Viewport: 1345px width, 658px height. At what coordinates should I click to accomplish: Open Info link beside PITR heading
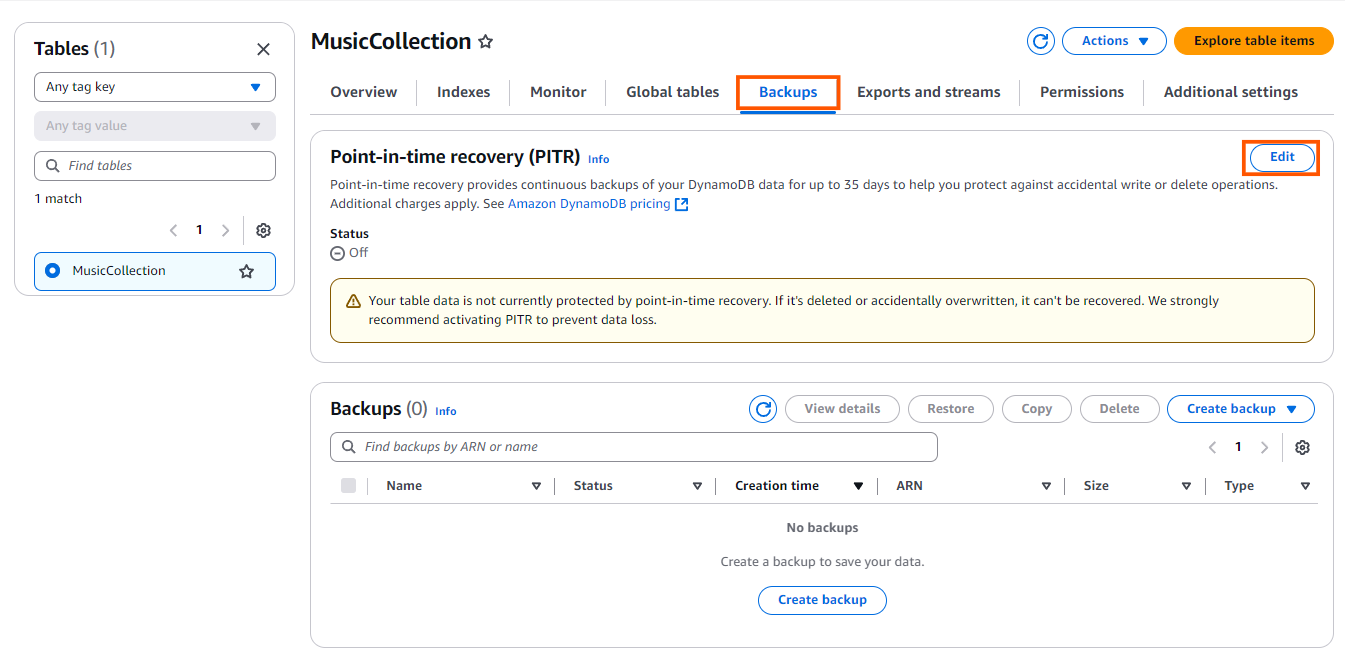click(x=599, y=160)
